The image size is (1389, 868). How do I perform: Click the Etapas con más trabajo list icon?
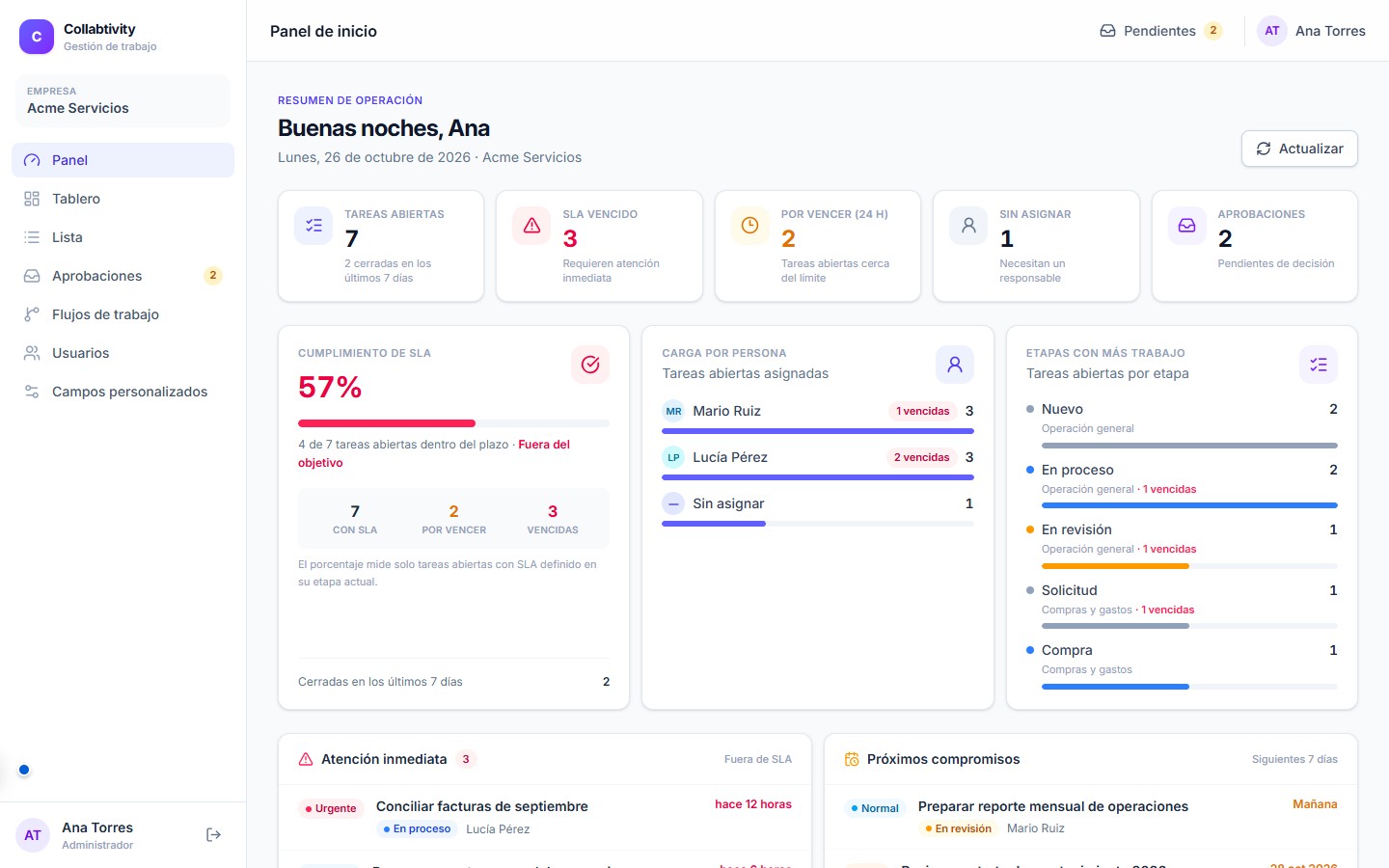(x=1319, y=365)
